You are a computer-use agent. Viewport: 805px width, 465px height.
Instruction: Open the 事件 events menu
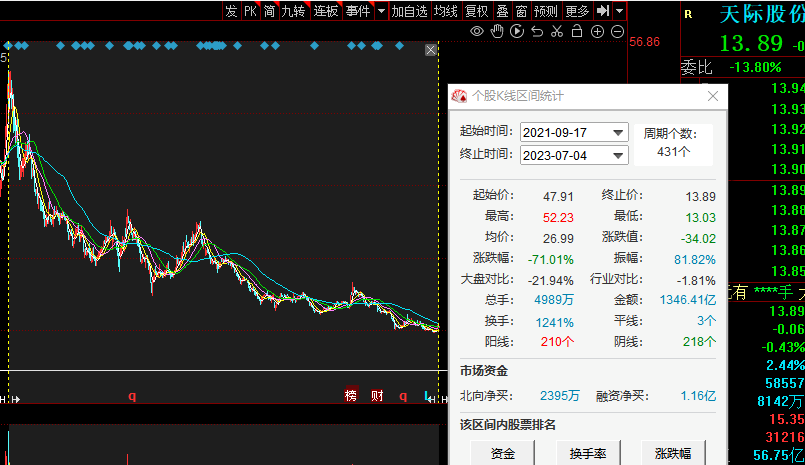[358, 11]
